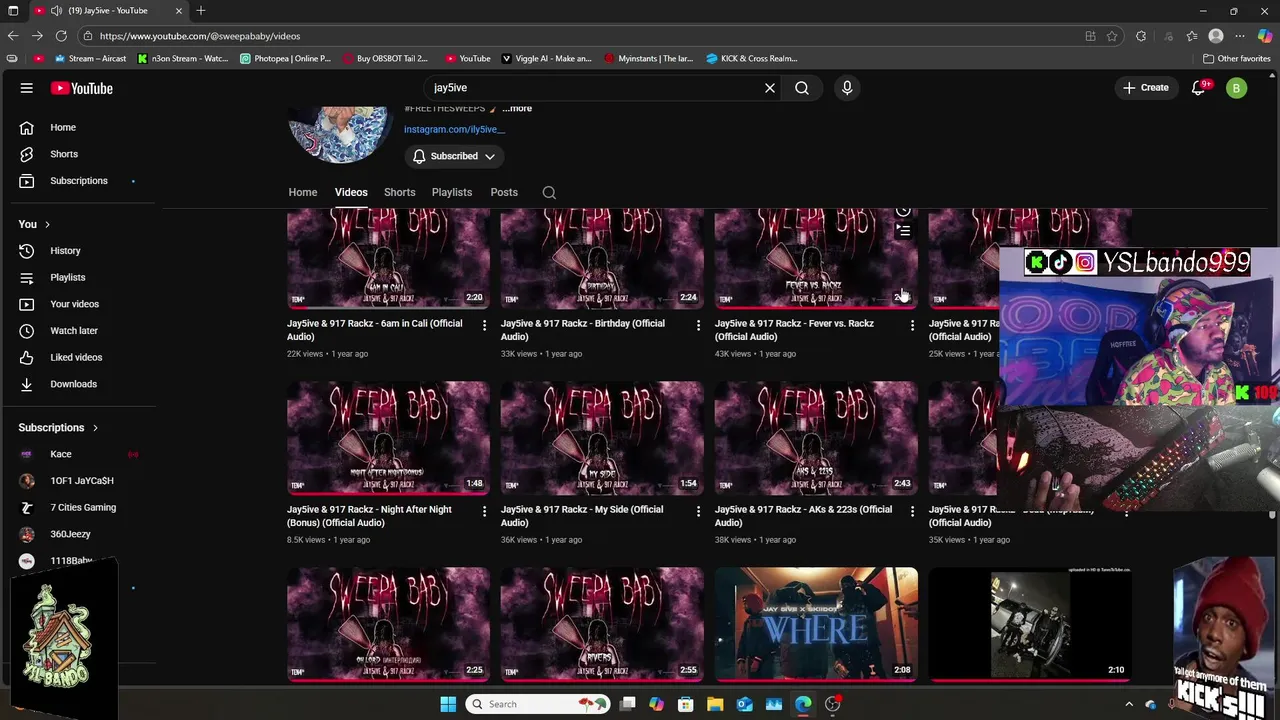Bookmark this page with star icon

1112,36
